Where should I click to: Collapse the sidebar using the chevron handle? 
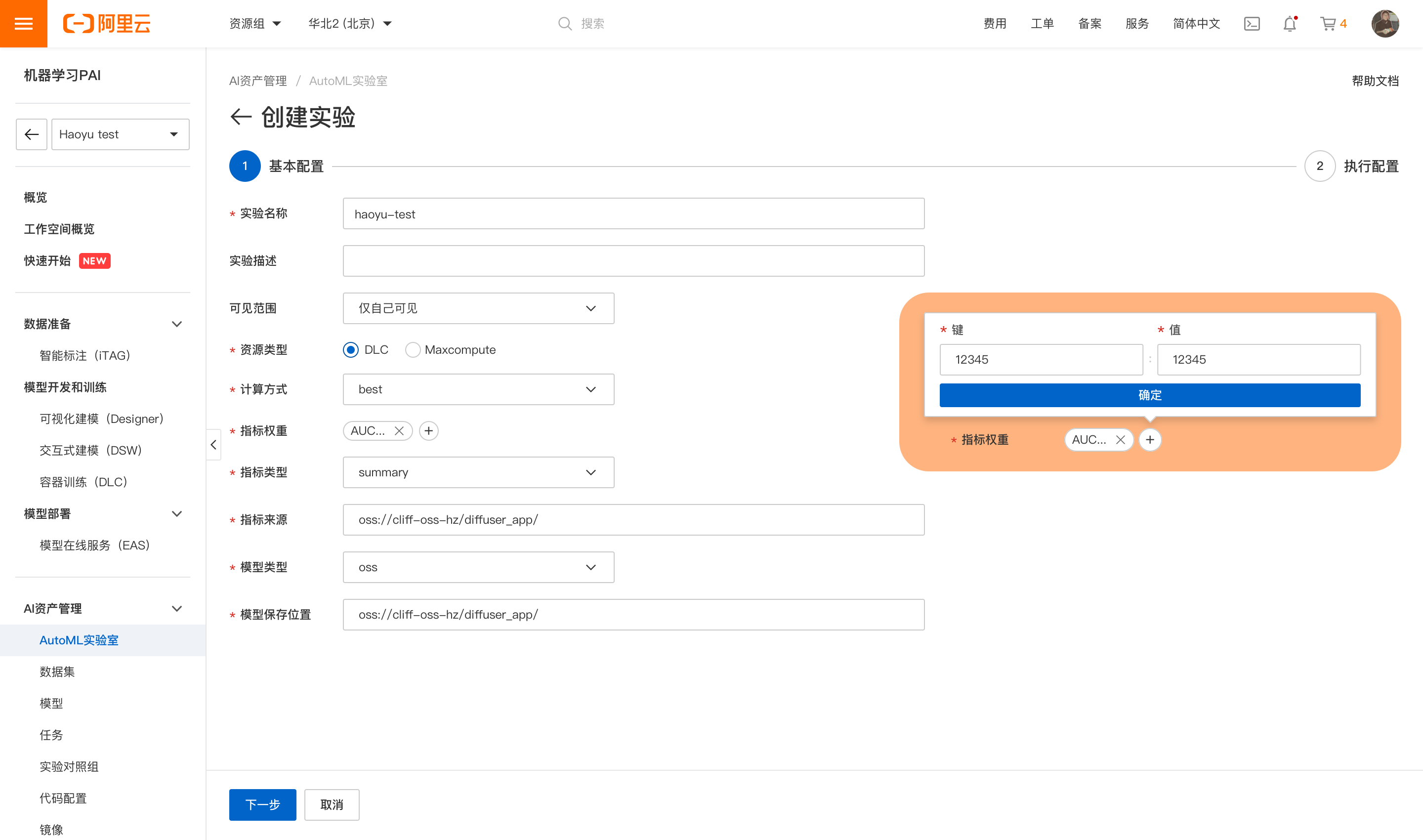point(213,445)
